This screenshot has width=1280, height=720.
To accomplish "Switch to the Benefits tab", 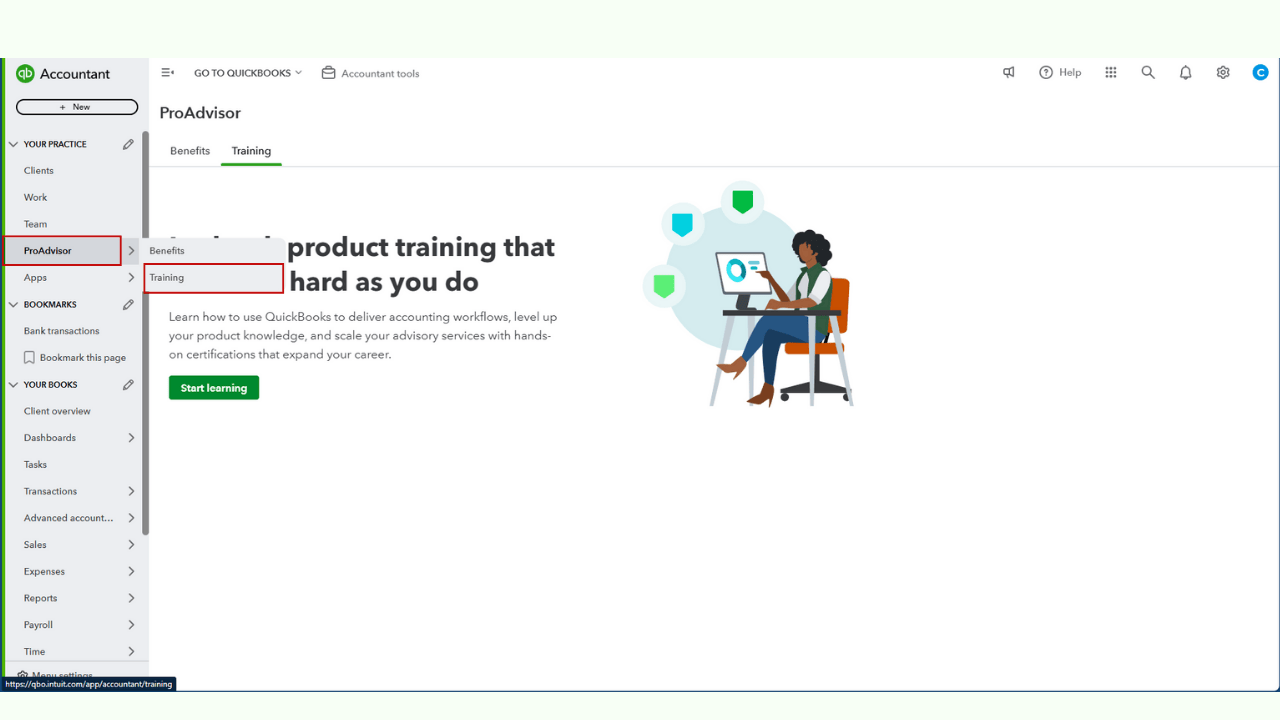I will coord(190,151).
